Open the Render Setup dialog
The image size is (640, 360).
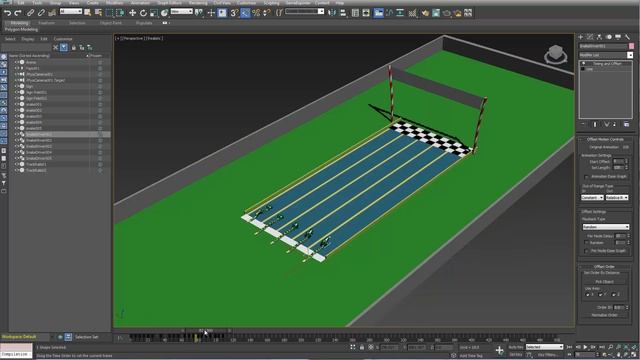pos(425,13)
